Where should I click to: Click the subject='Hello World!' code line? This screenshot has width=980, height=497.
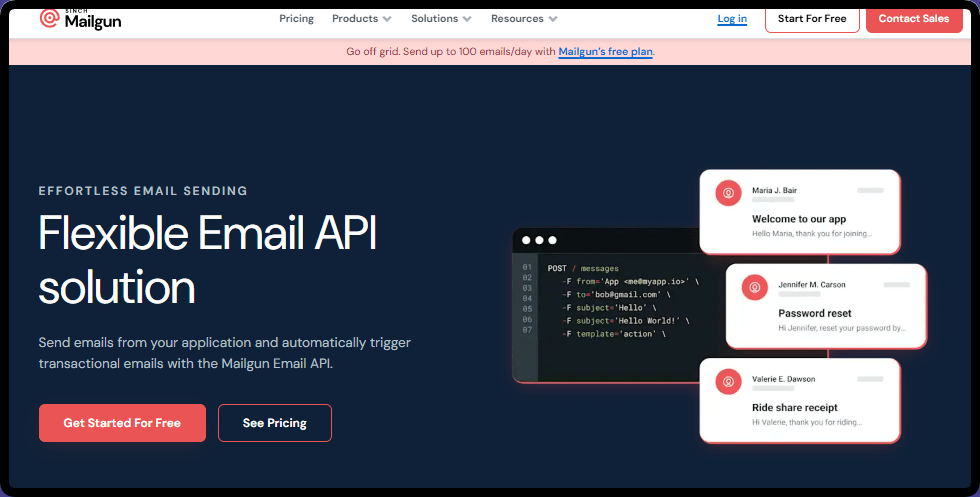coord(626,321)
